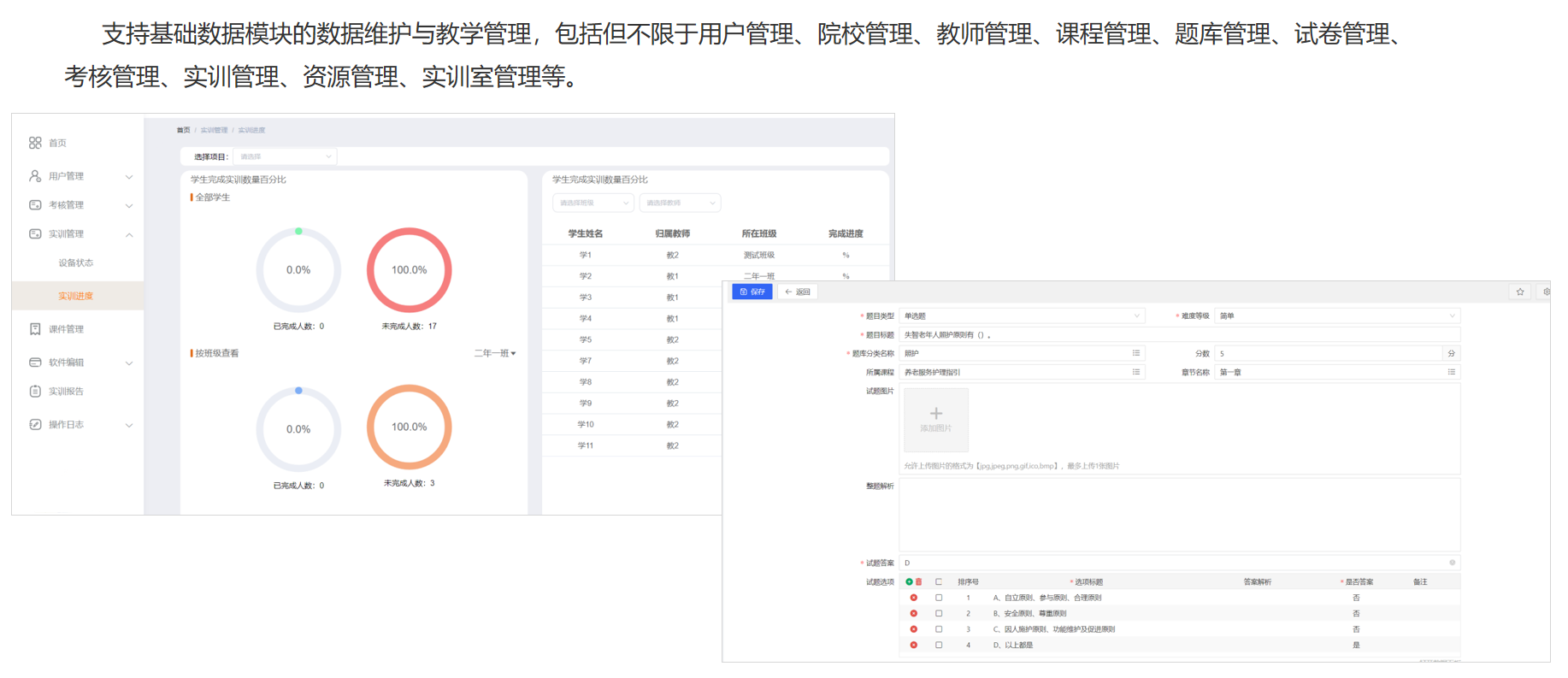Click the 课件管理 bookmark icon in the sidebar
The image size is (1568, 678).
pos(35,329)
